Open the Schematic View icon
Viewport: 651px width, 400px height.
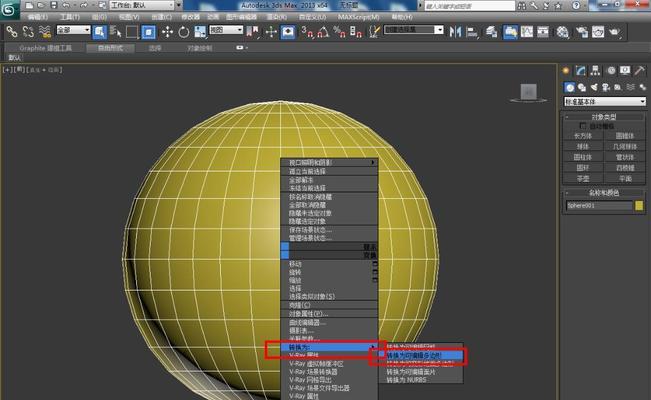pos(543,32)
